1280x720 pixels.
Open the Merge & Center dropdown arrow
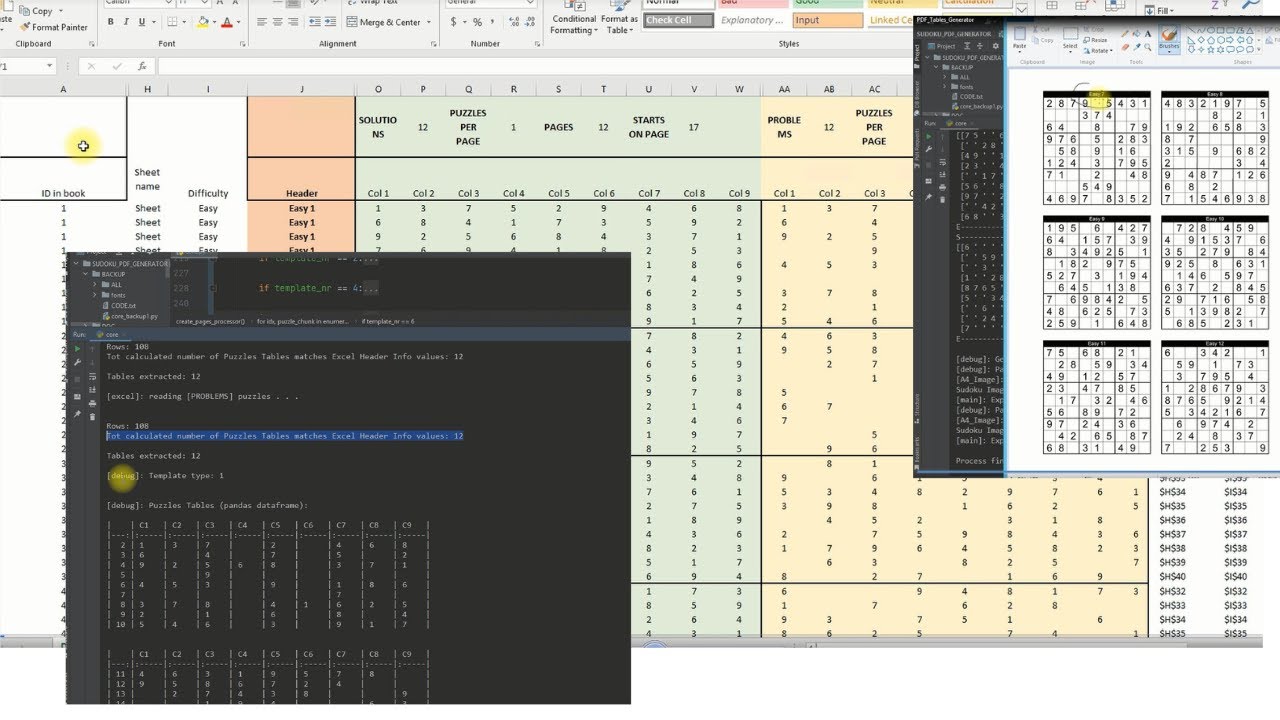tap(429, 22)
